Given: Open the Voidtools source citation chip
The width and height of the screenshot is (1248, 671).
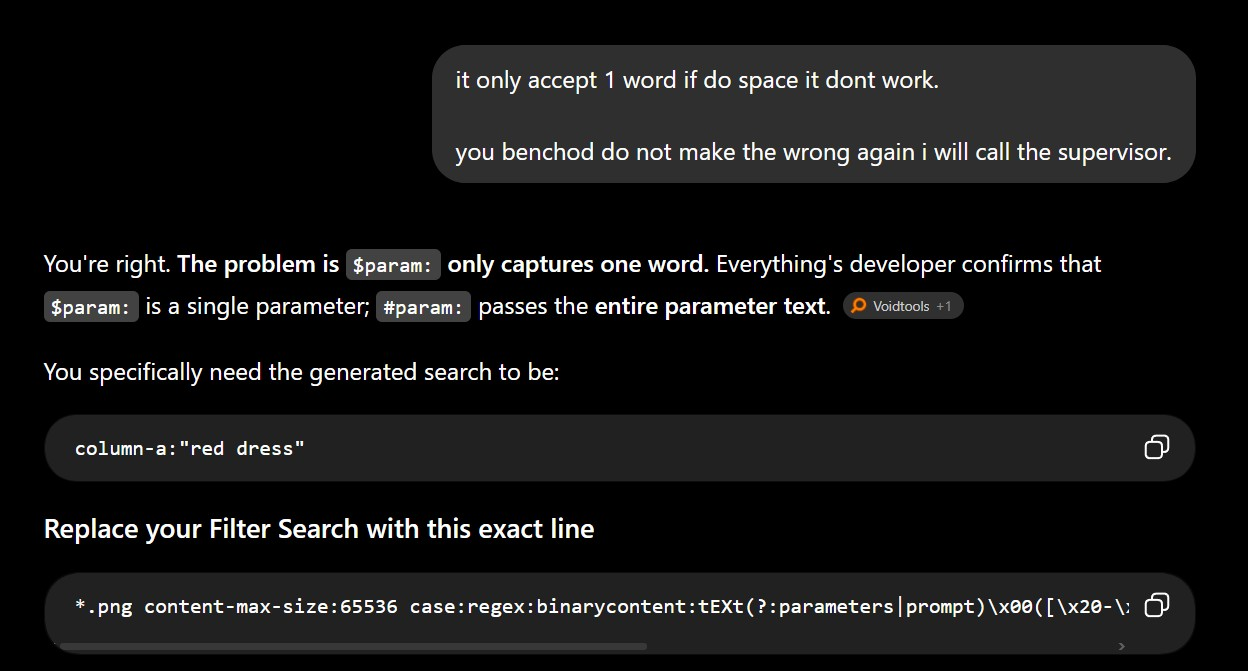Looking at the screenshot, I should pyautogui.click(x=903, y=306).
